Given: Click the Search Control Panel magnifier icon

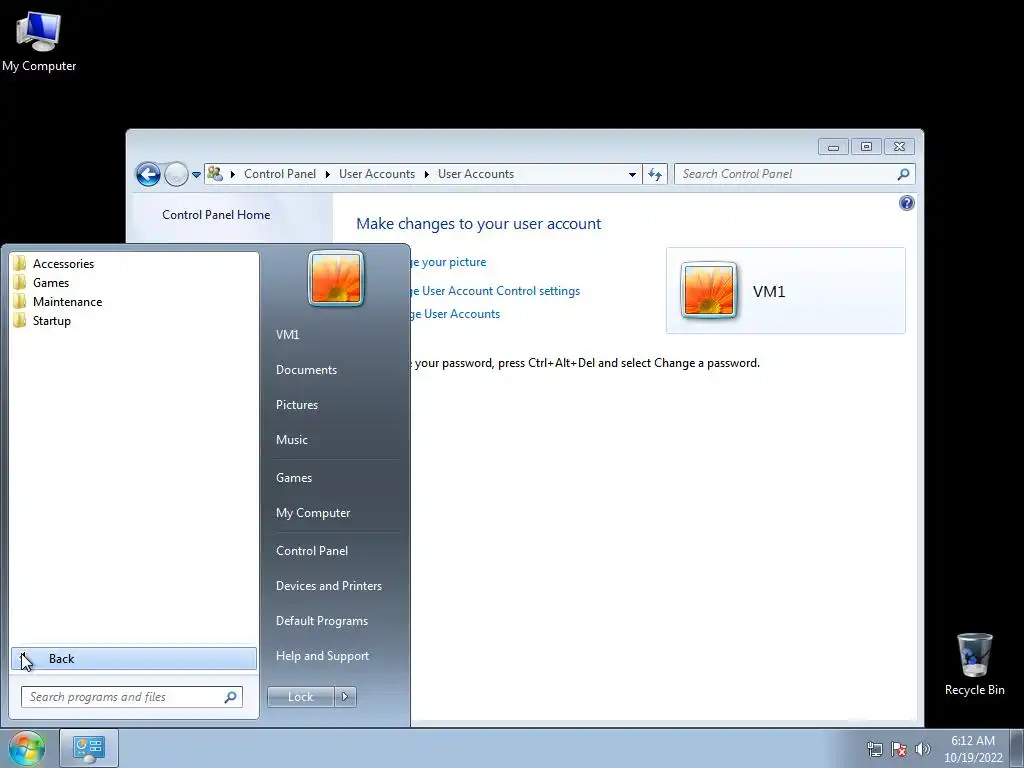Looking at the screenshot, I should 903,174.
